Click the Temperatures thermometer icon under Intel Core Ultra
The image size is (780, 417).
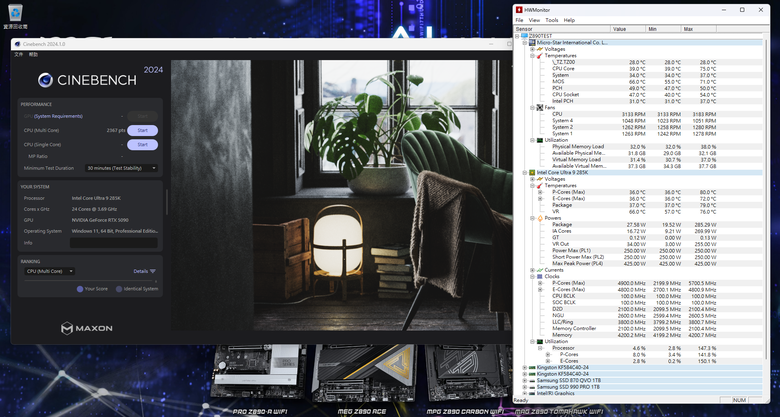point(540,186)
